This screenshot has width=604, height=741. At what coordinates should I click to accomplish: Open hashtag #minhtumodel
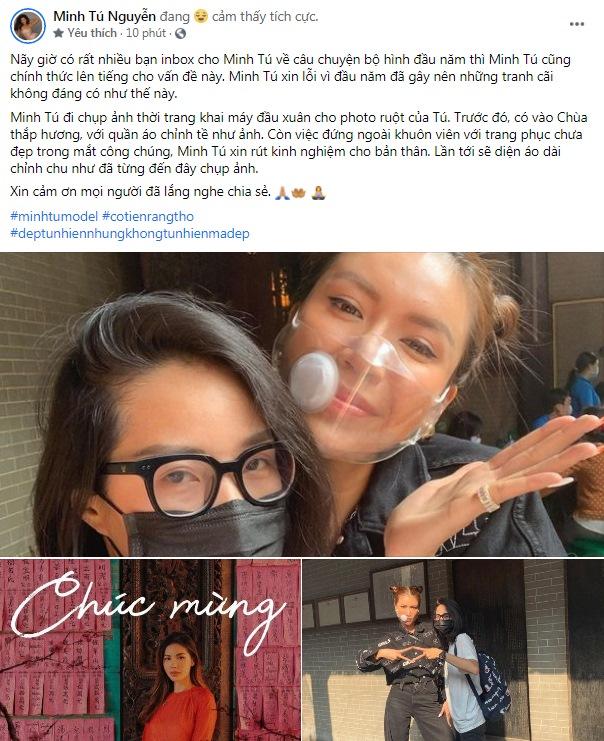54,216
